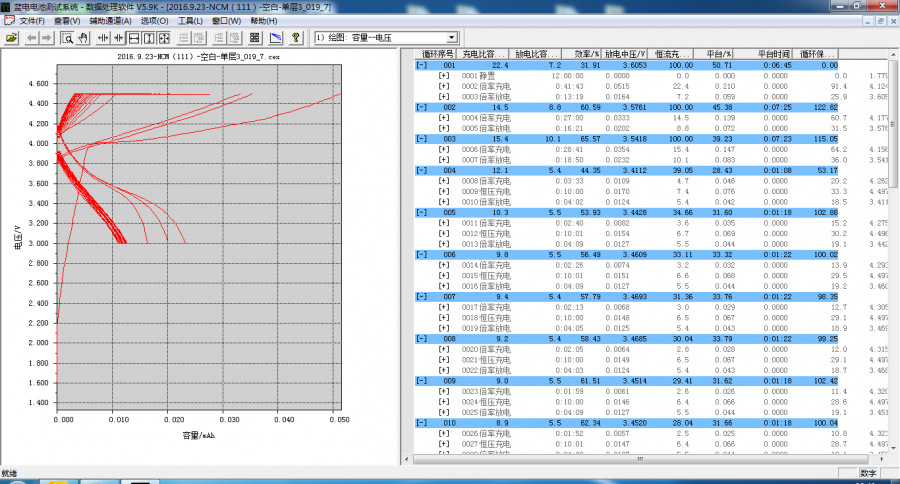Select step 0025 倍率放电 row

pos(651,412)
